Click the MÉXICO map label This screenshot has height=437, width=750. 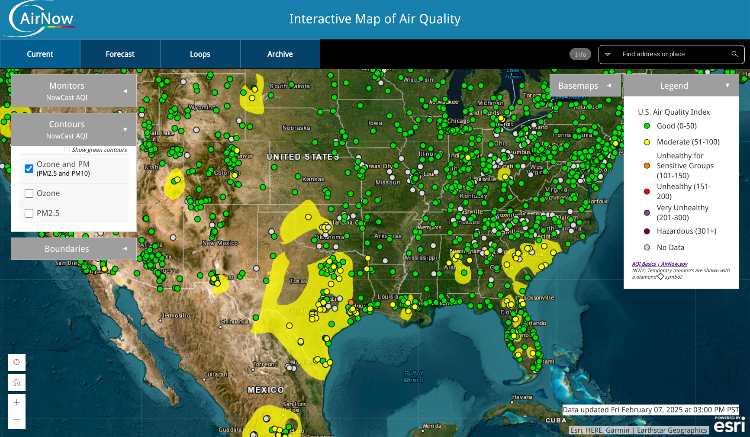(265, 390)
